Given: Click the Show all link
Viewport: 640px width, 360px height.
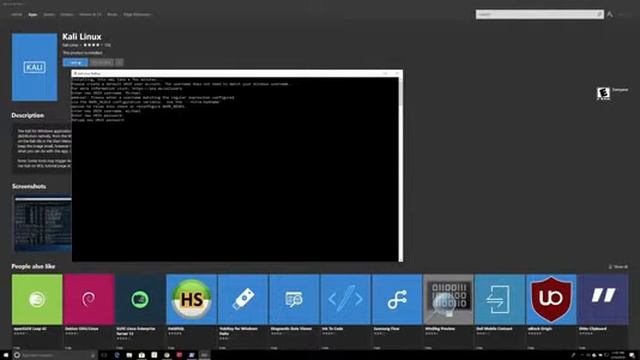Looking at the screenshot, I should (x=618, y=267).
